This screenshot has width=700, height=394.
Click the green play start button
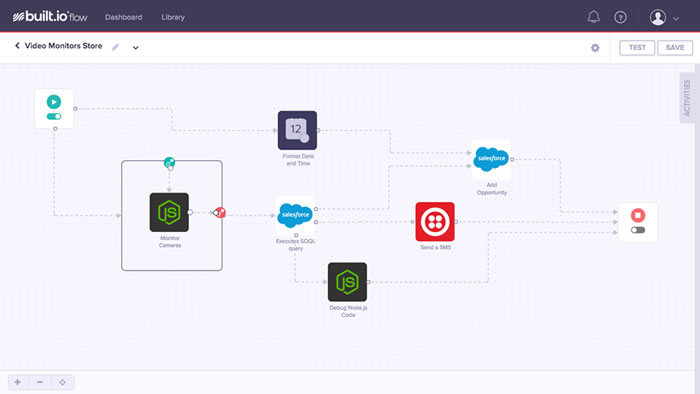pos(54,102)
